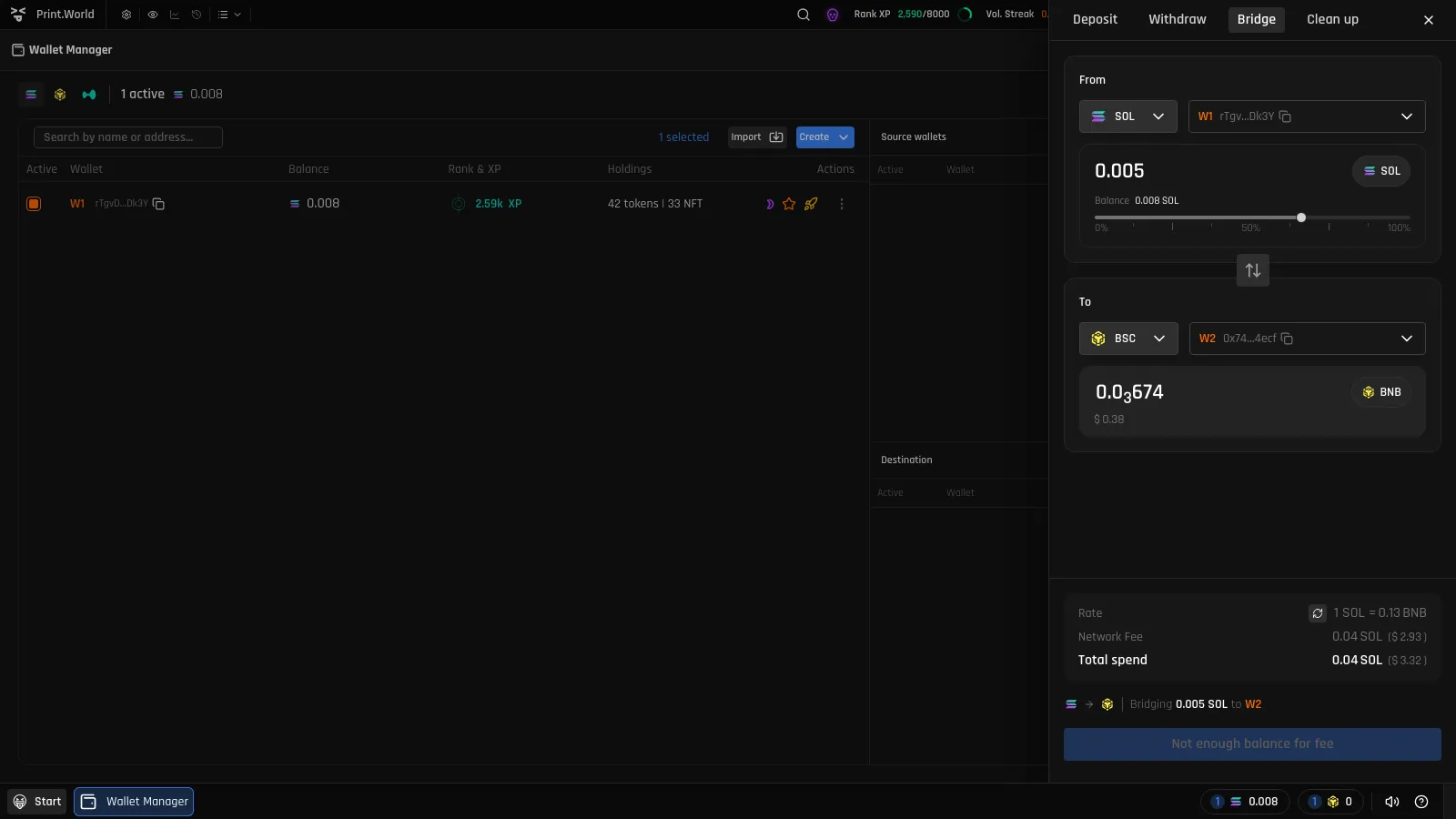Click the Not enough balance for fee button
The height and width of the screenshot is (819, 1456).
(x=1252, y=744)
